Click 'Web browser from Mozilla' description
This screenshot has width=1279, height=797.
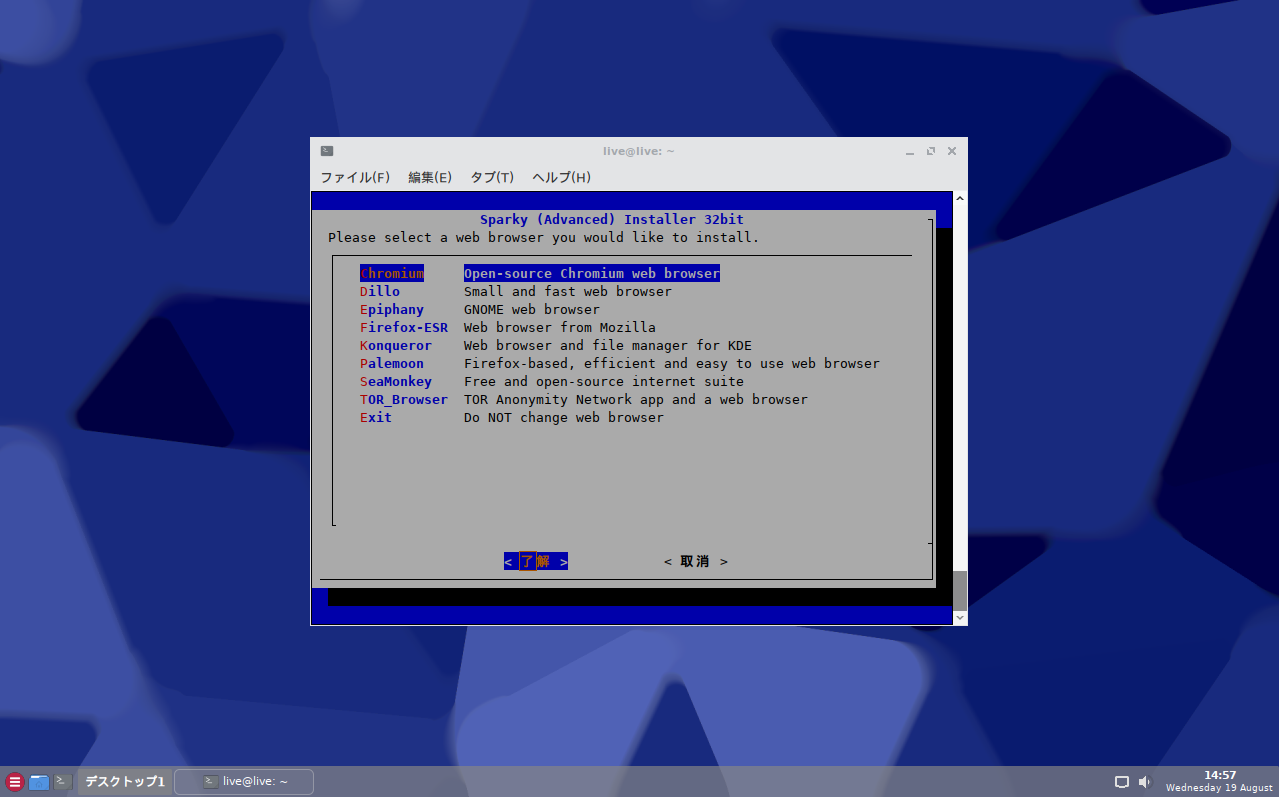560,327
